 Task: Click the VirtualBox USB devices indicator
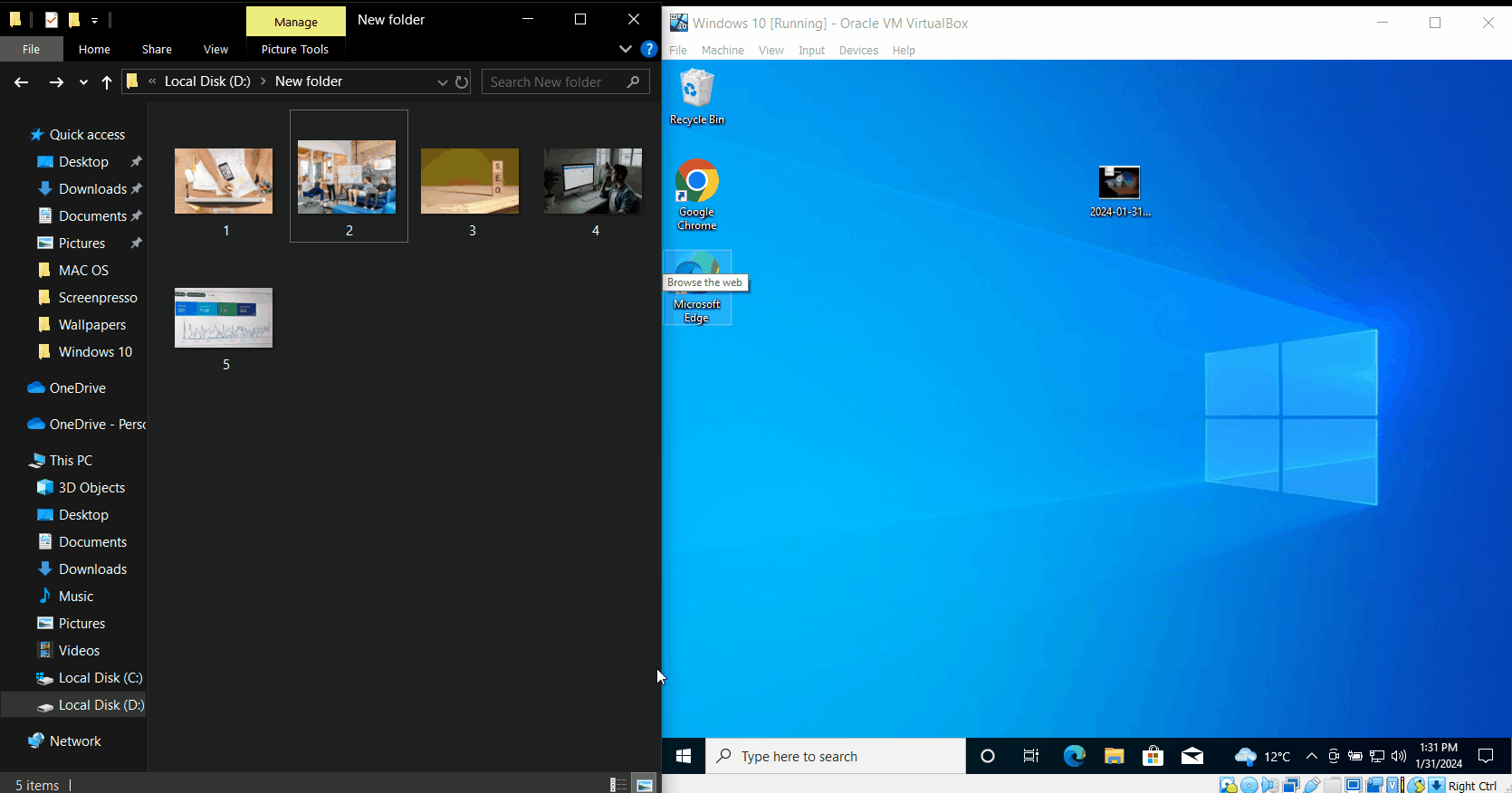pyautogui.click(x=1311, y=785)
